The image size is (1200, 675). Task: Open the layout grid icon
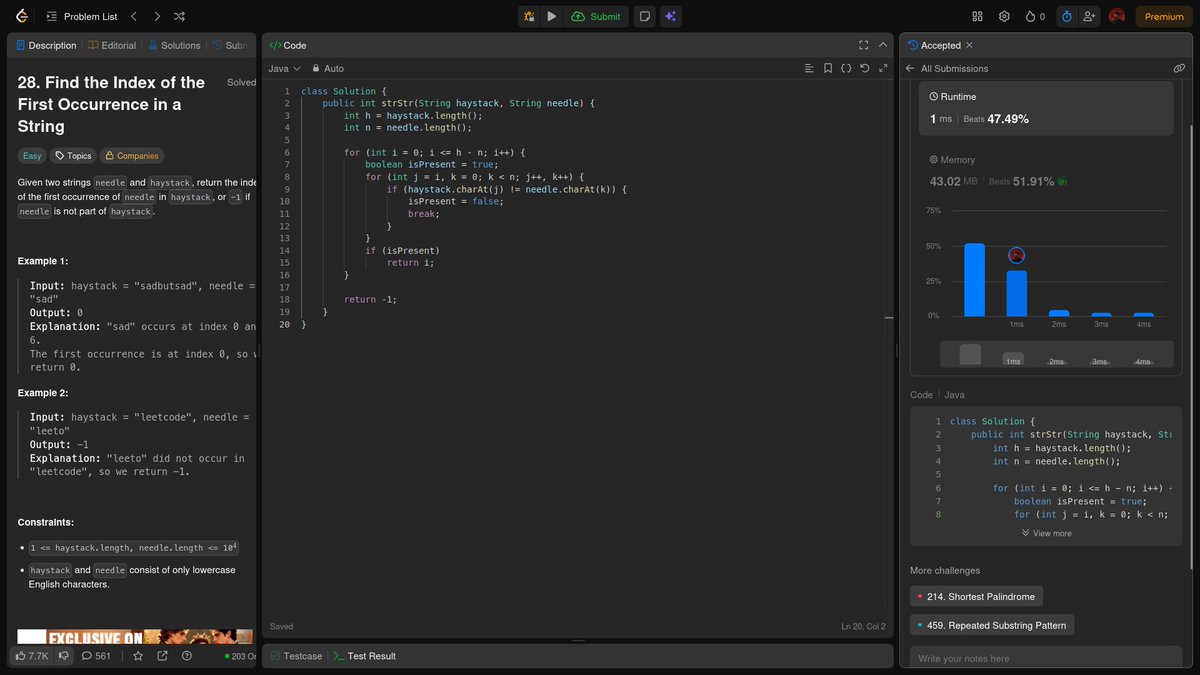tap(978, 16)
